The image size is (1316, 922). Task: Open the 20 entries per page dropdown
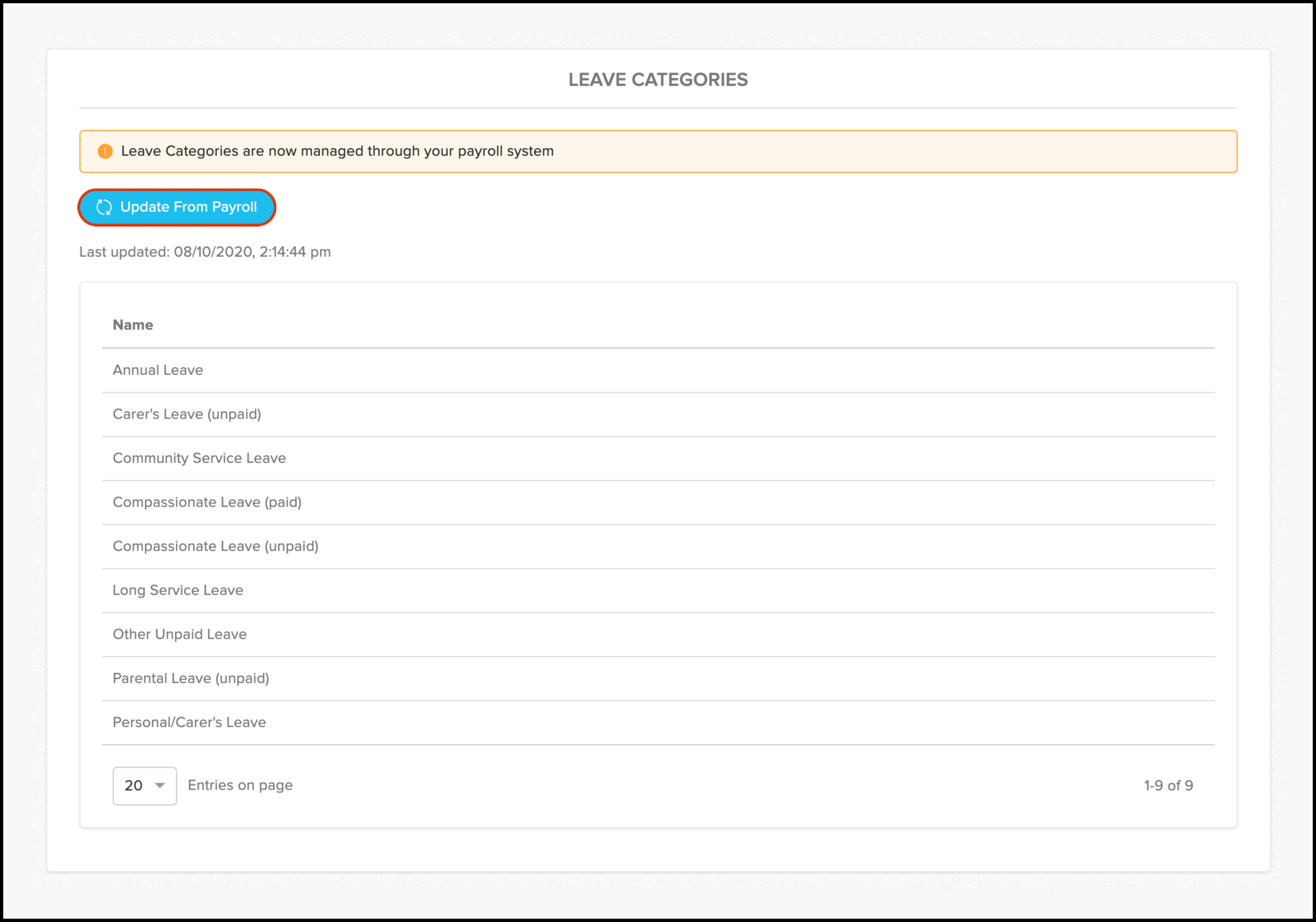[144, 786]
